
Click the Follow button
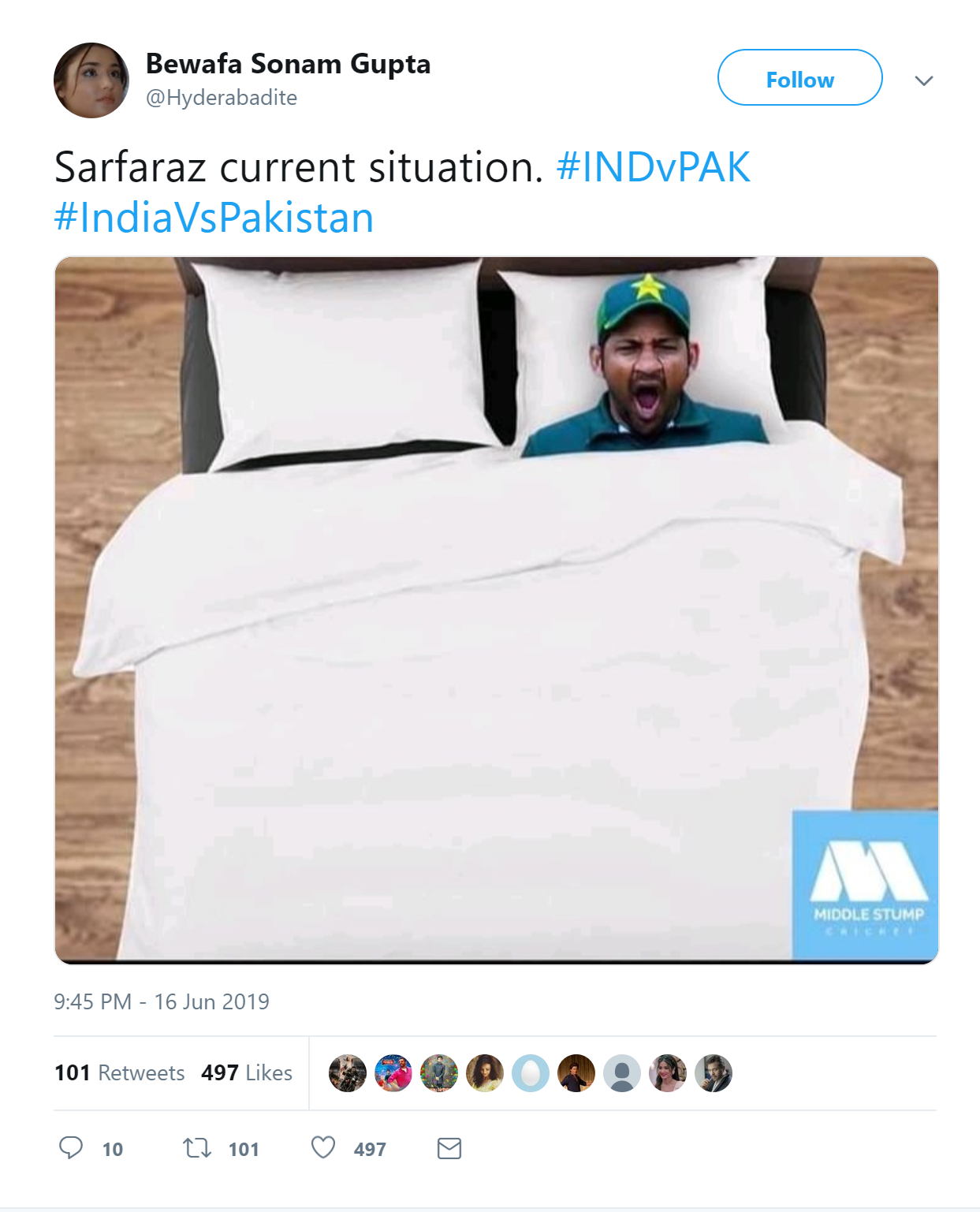coord(799,77)
